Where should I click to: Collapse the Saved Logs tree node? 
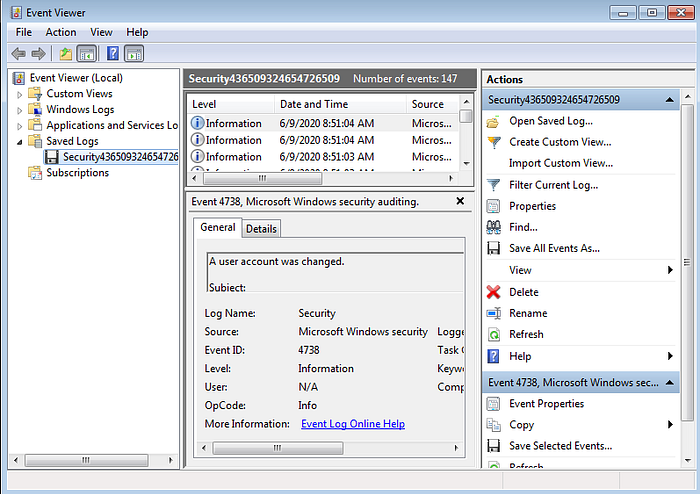[x=19, y=142]
